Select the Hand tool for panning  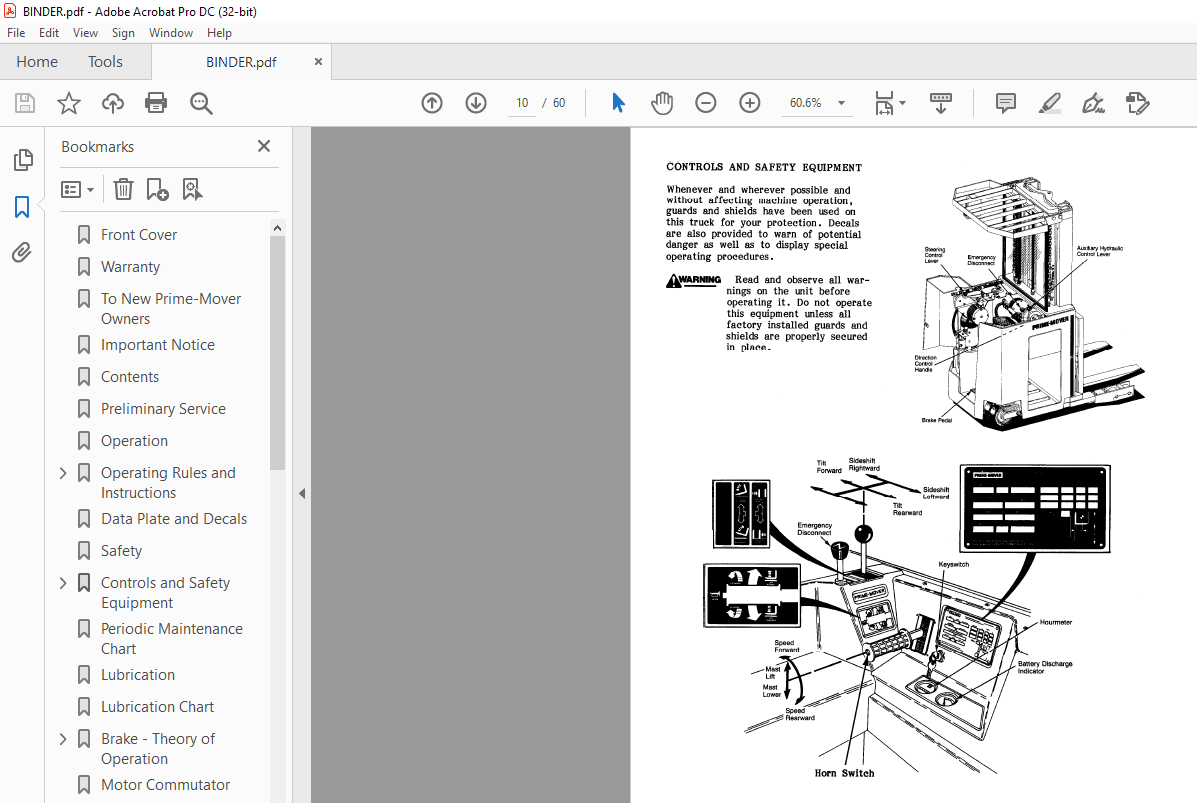point(662,102)
